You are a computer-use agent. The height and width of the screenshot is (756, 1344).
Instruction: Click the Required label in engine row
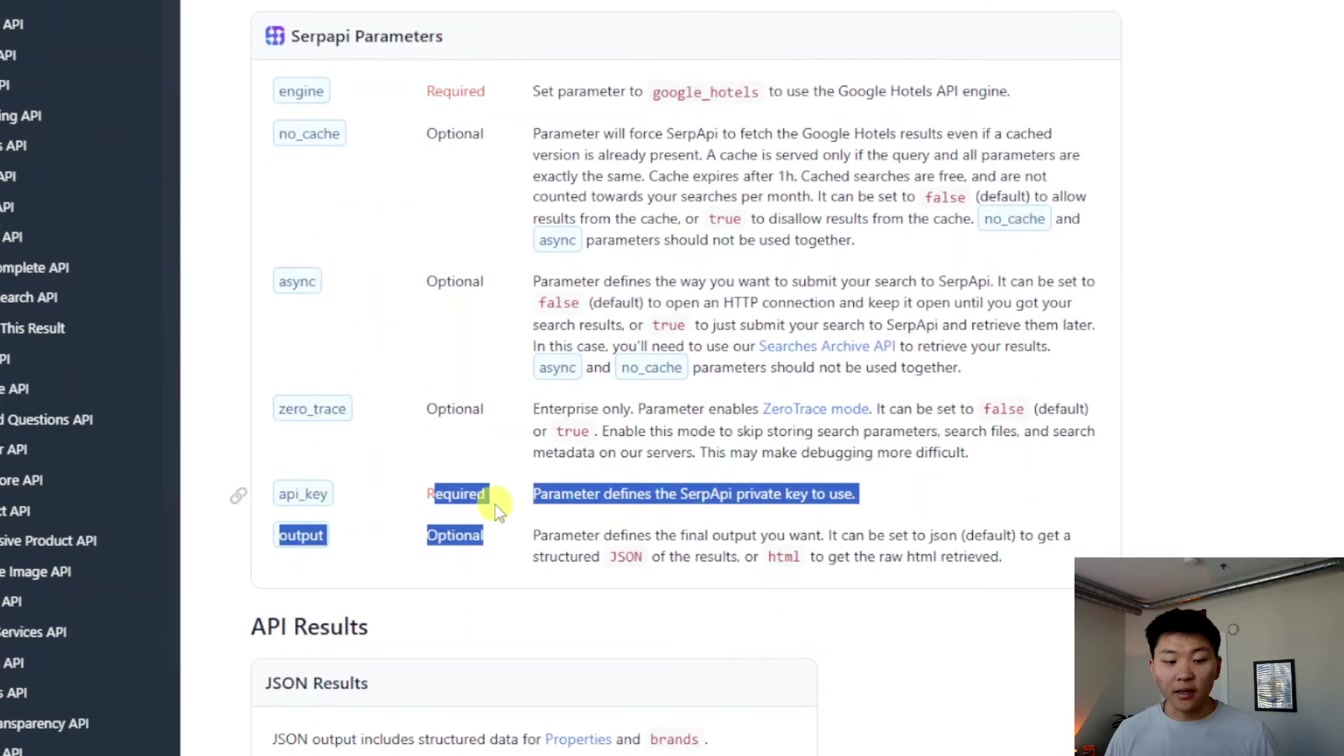[x=455, y=91]
